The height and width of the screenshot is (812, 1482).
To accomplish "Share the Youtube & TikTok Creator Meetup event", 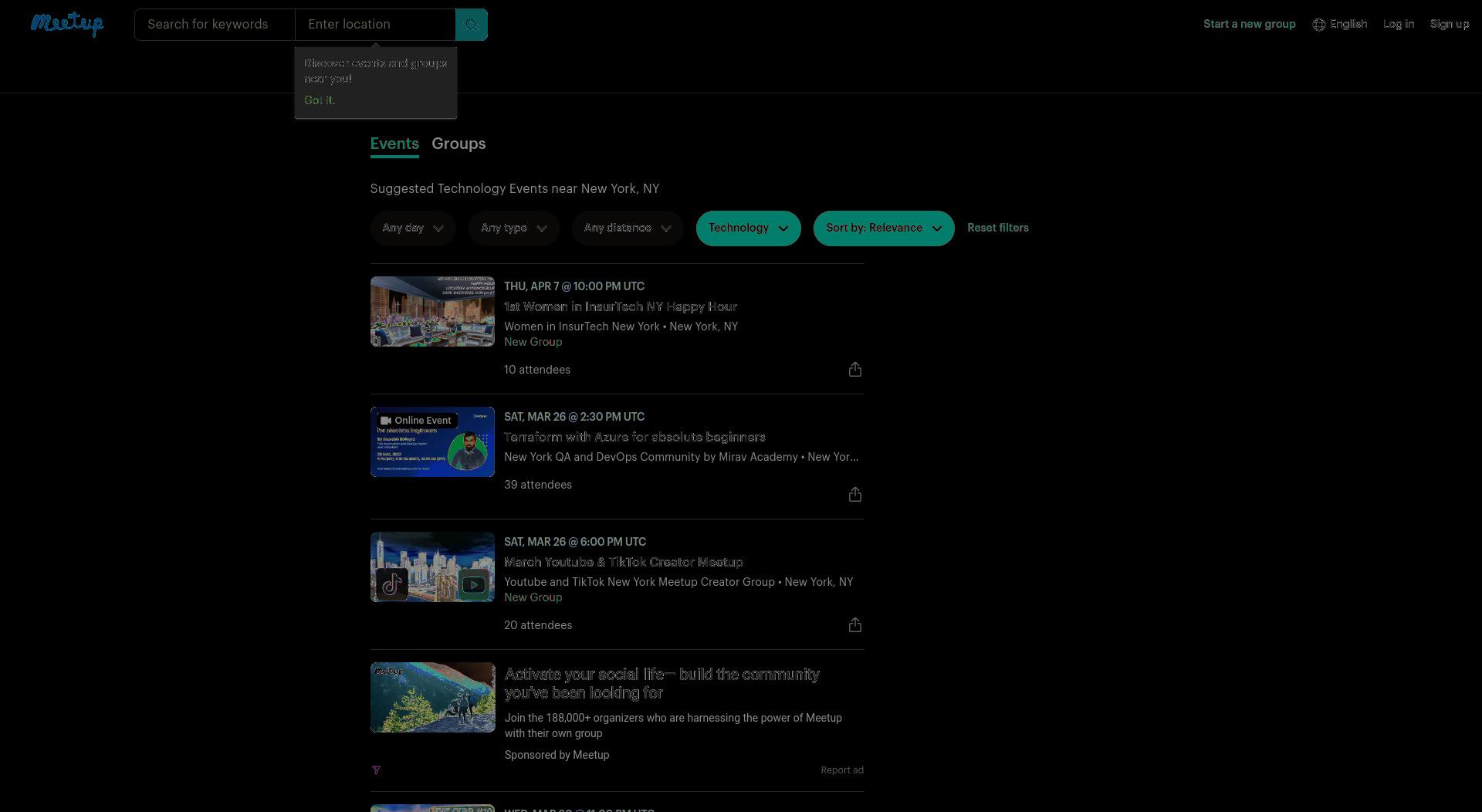I will (854, 625).
